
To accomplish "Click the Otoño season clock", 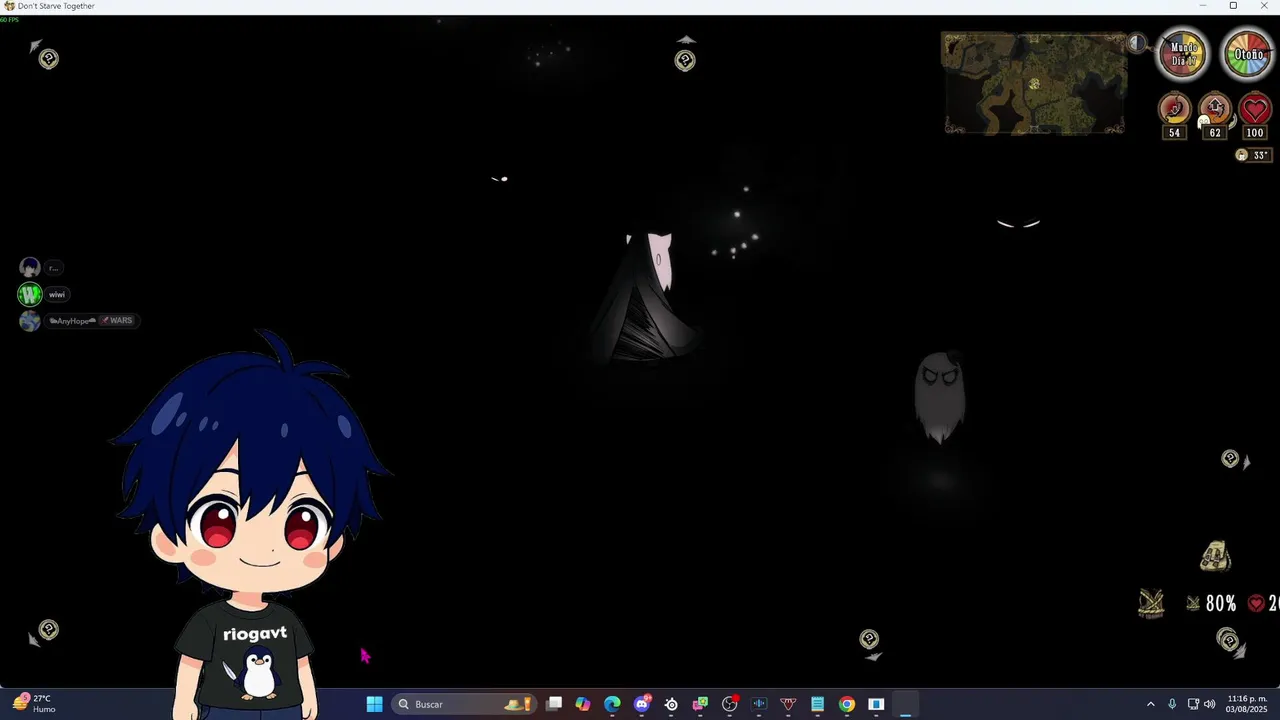I will pyautogui.click(x=1248, y=54).
